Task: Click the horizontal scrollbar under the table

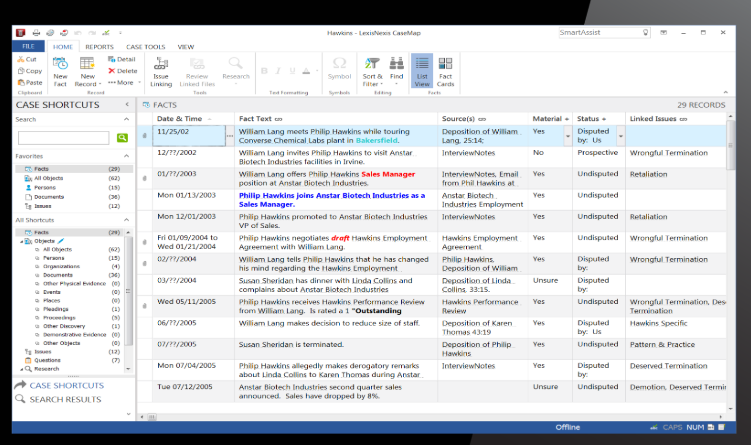Action: (152, 417)
